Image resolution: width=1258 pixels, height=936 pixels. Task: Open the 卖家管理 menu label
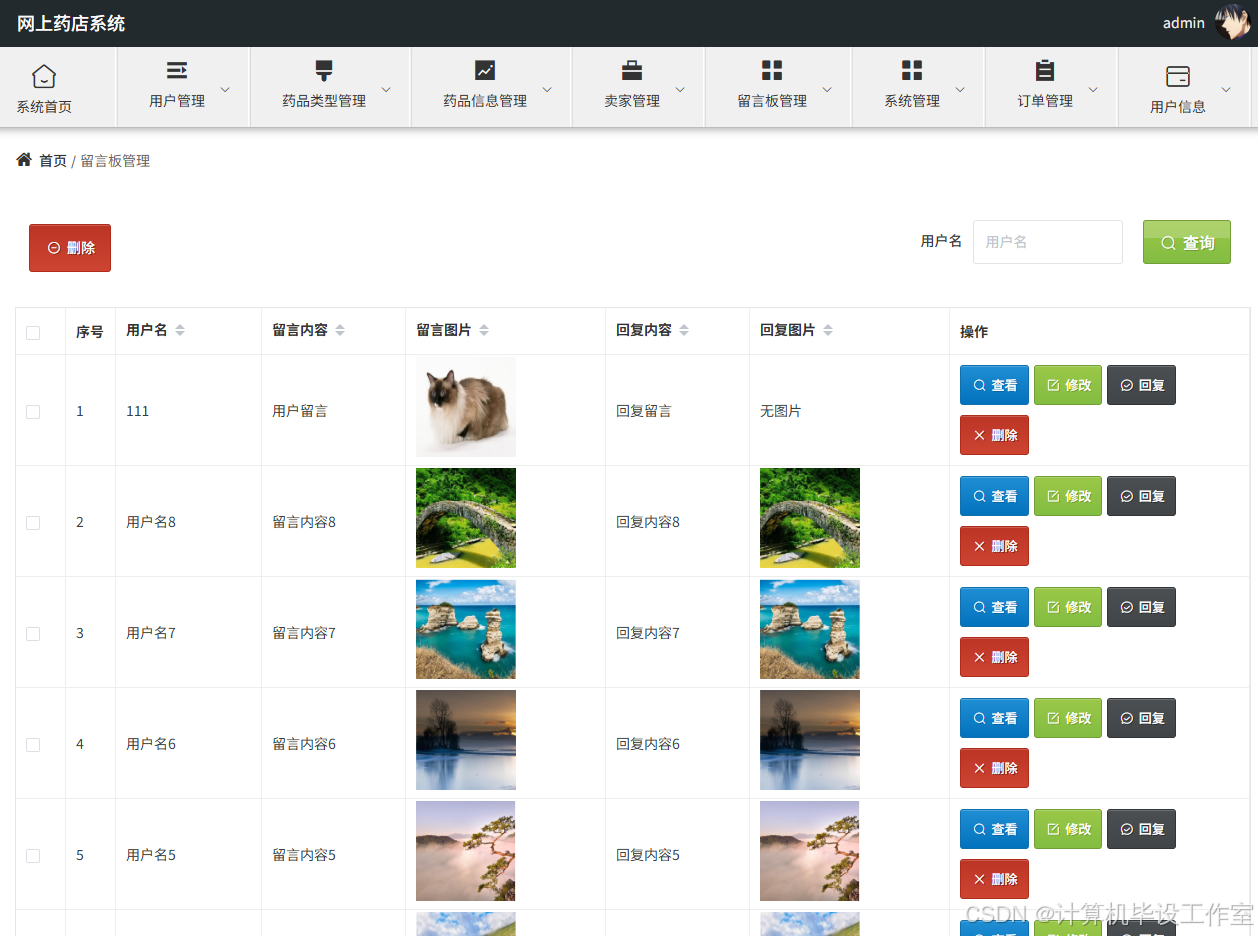[x=632, y=101]
